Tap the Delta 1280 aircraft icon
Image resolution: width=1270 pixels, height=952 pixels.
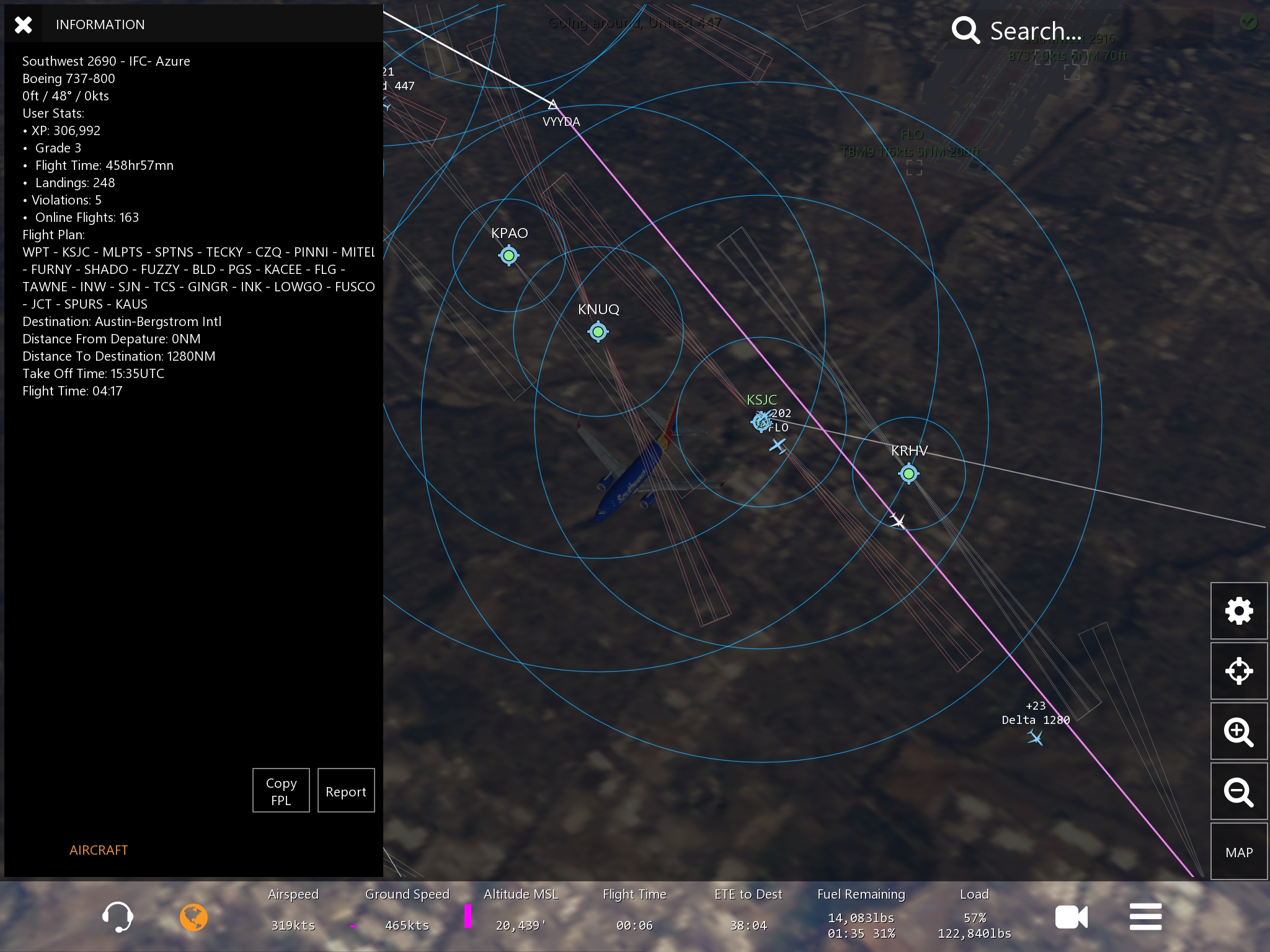[1035, 738]
